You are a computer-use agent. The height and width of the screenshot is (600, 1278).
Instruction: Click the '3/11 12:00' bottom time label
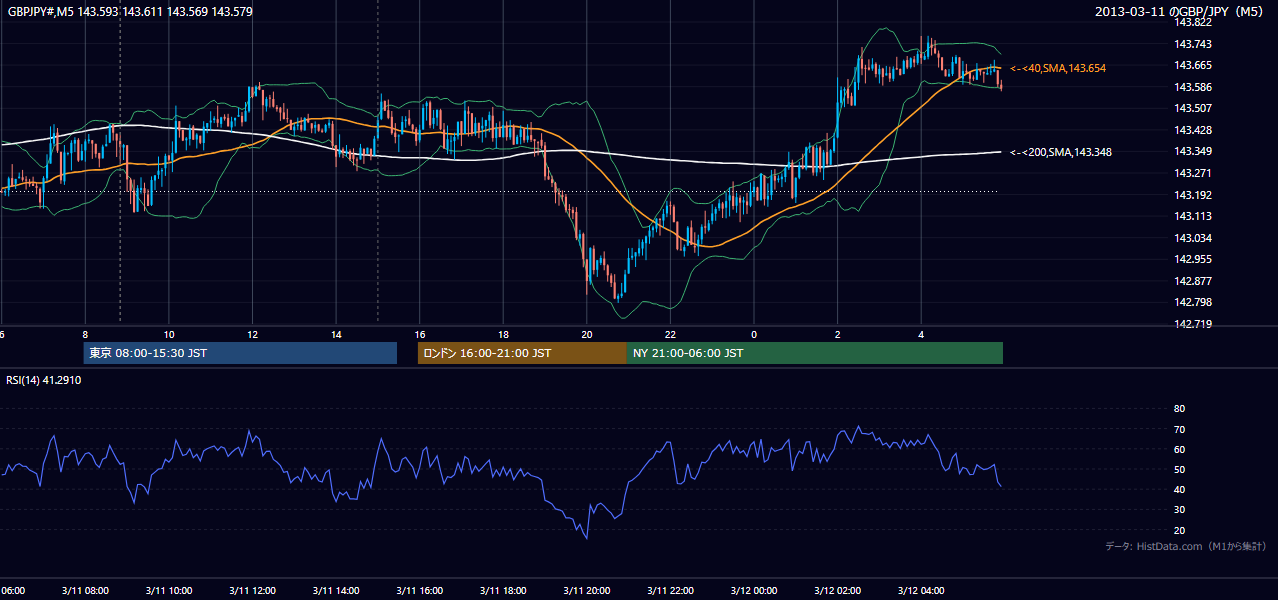click(x=252, y=590)
